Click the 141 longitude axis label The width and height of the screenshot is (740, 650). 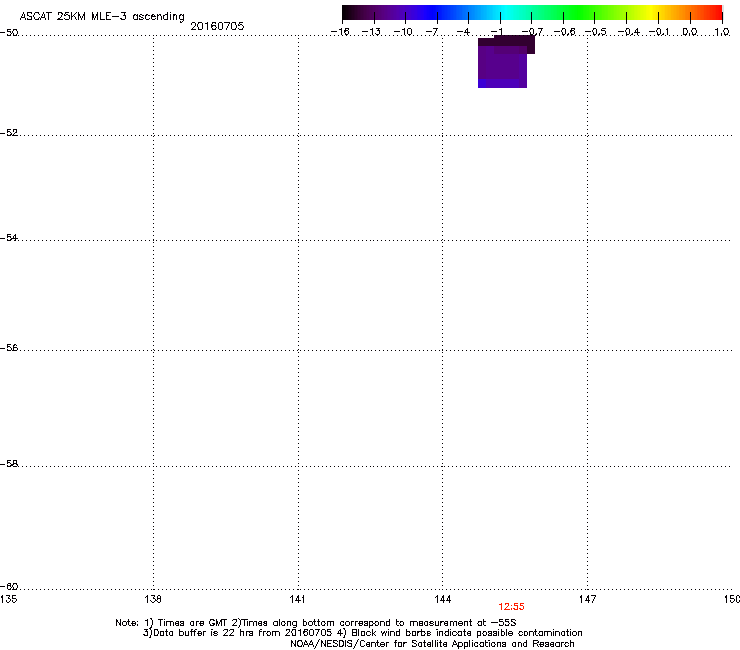point(297,599)
